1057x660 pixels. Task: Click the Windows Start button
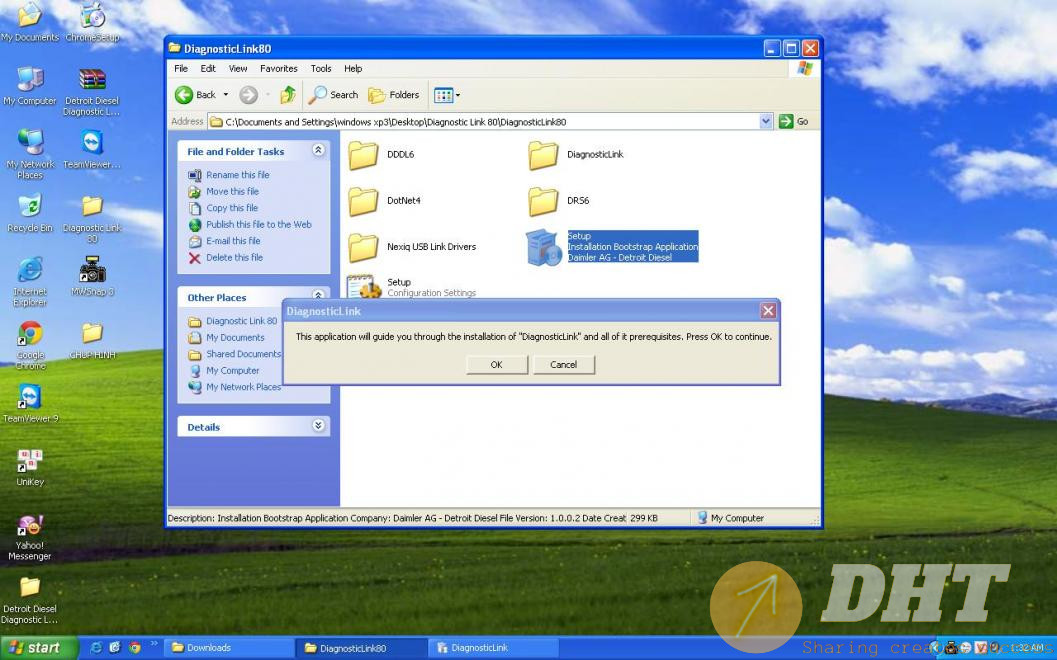pos(35,648)
